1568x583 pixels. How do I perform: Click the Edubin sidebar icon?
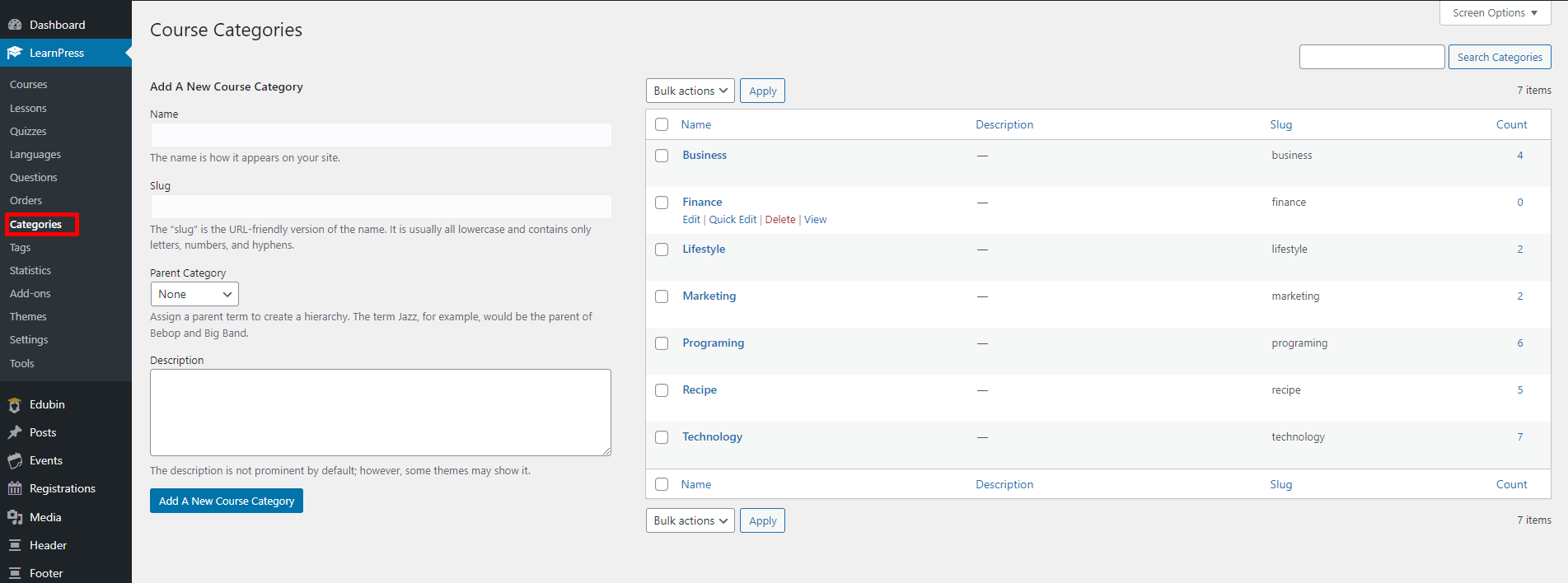tap(15, 405)
